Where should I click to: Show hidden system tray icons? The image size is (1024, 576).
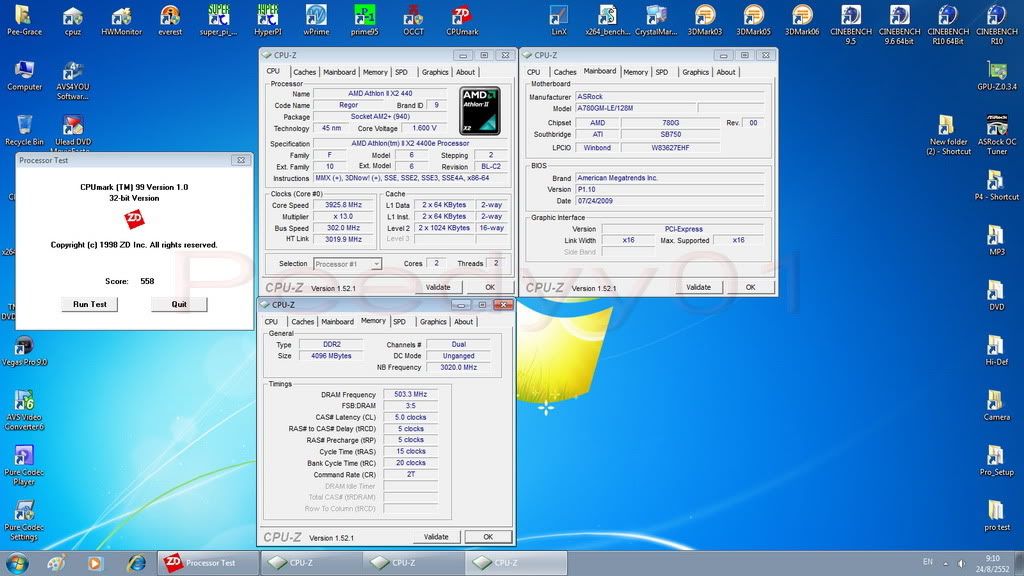(x=946, y=563)
